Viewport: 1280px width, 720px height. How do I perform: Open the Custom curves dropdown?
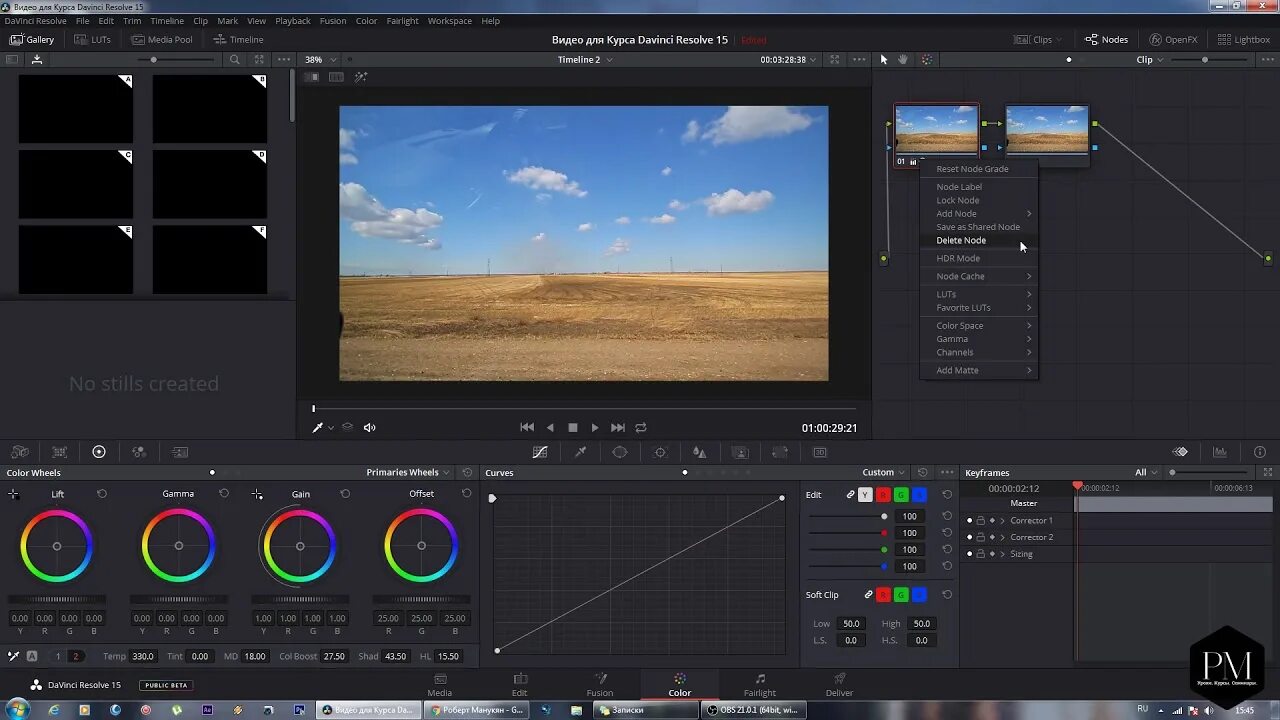[884, 473]
